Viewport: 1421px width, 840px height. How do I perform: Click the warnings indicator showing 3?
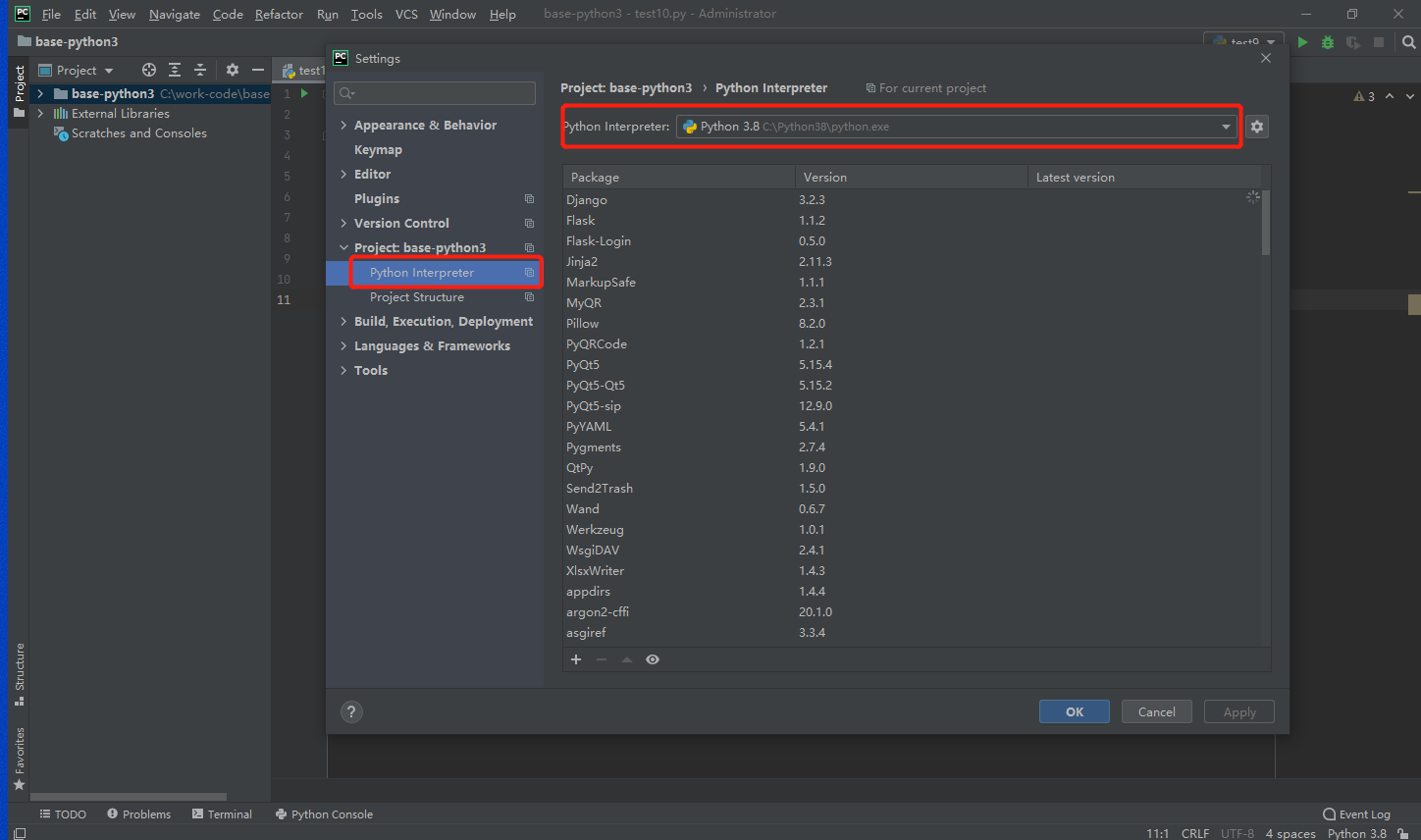click(x=1364, y=96)
